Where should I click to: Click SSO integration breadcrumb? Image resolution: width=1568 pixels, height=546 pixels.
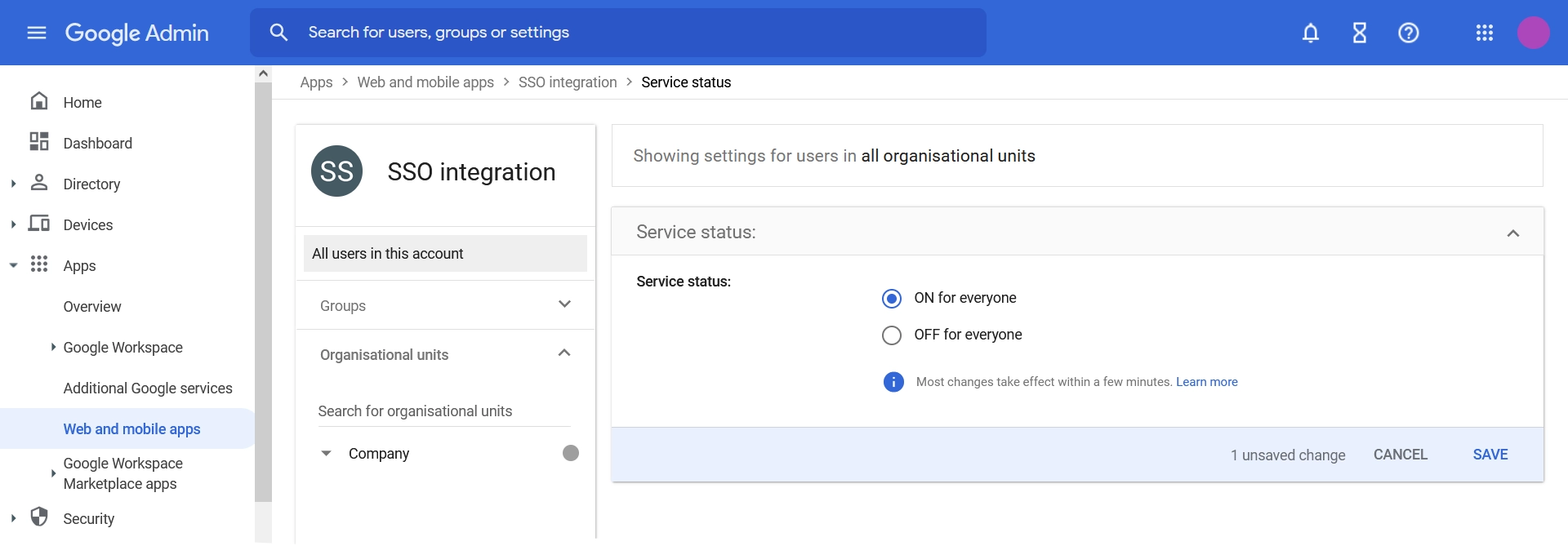568,82
